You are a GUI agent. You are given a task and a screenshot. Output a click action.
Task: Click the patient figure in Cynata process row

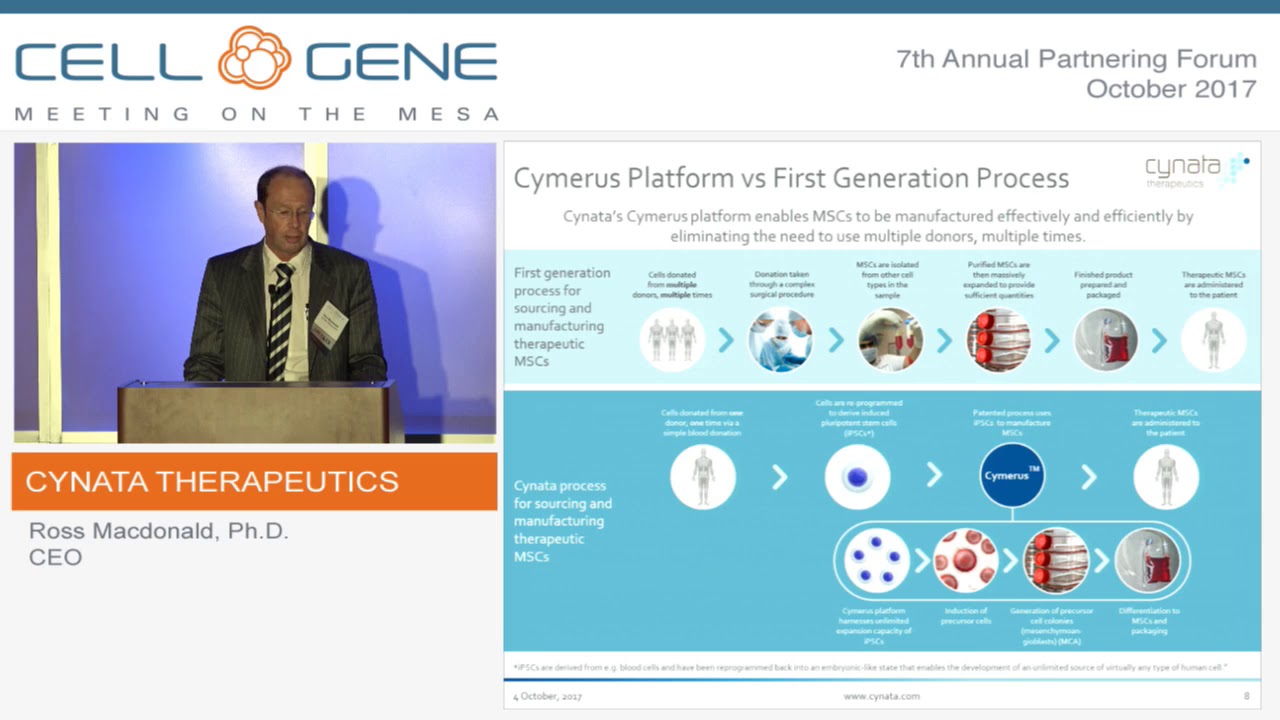pos(1166,476)
